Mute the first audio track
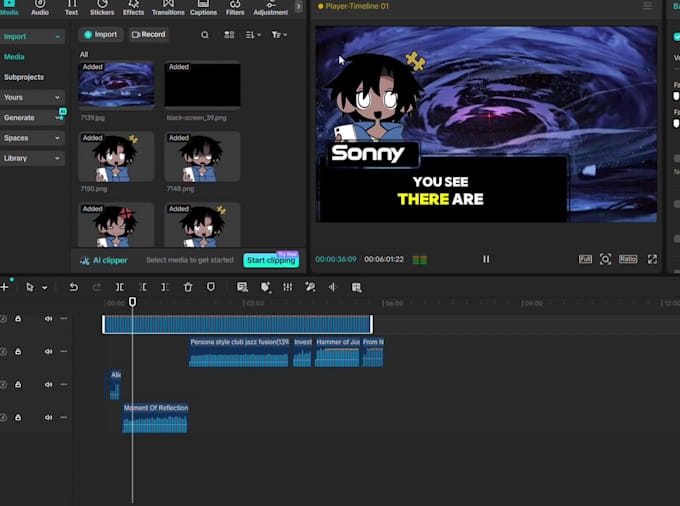 tap(48, 319)
